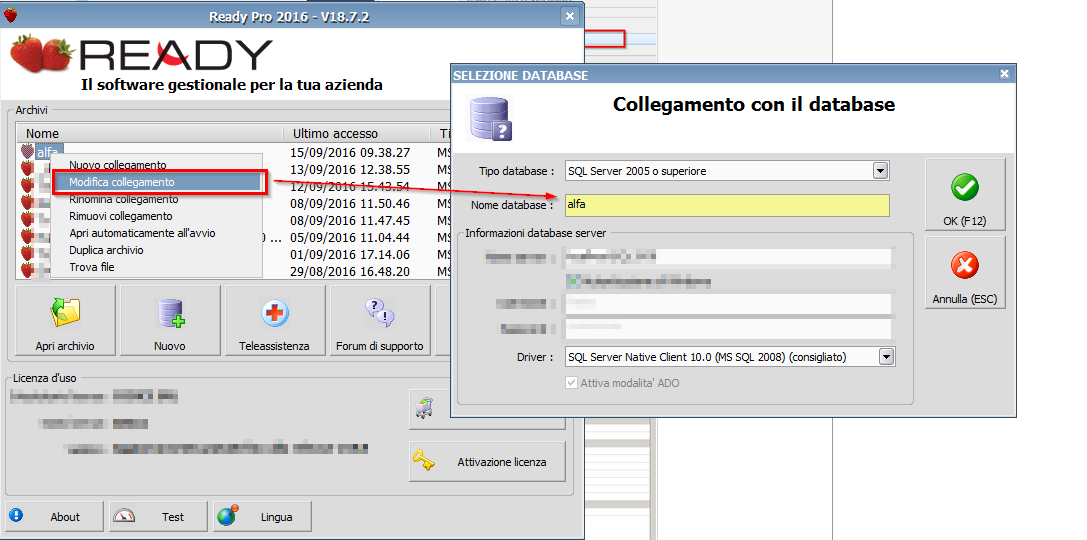Run the Test gauge button
The width and height of the screenshot is (1087, 540).
click(158, 516)
